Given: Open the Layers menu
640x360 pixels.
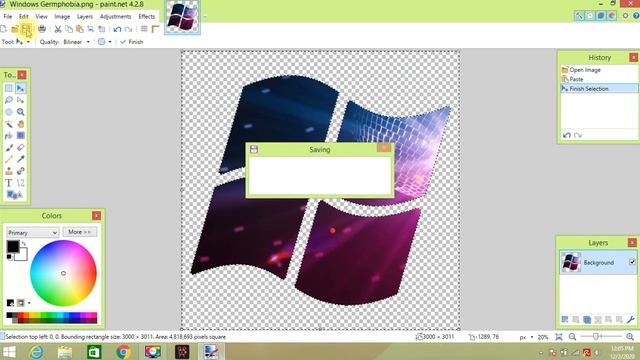Looking at the screenshot, I should pyautogui.click(x=84, y=16).
